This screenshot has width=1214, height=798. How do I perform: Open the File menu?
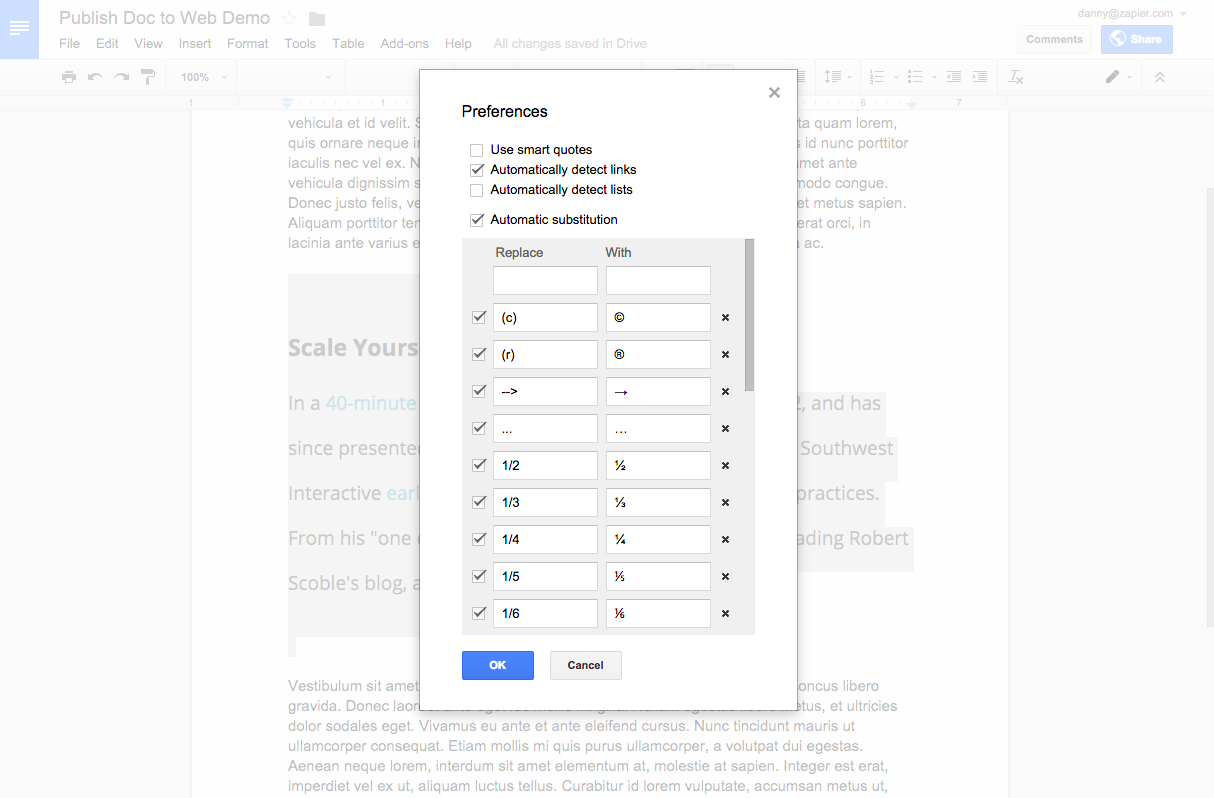[69, 44]
